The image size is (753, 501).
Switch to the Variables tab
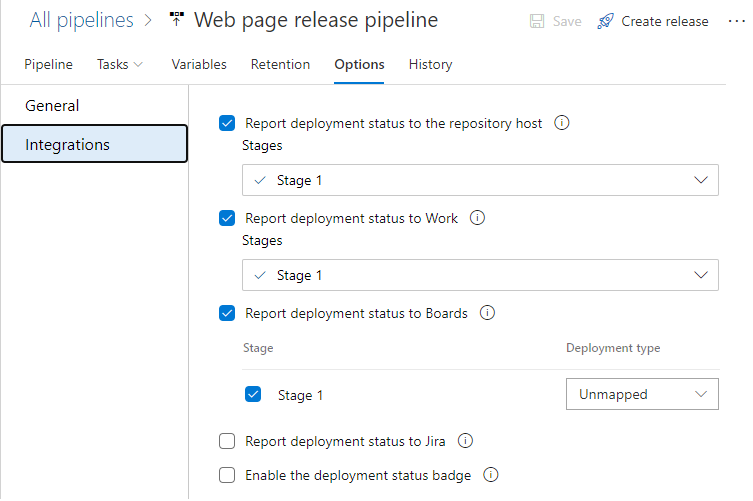199,64
